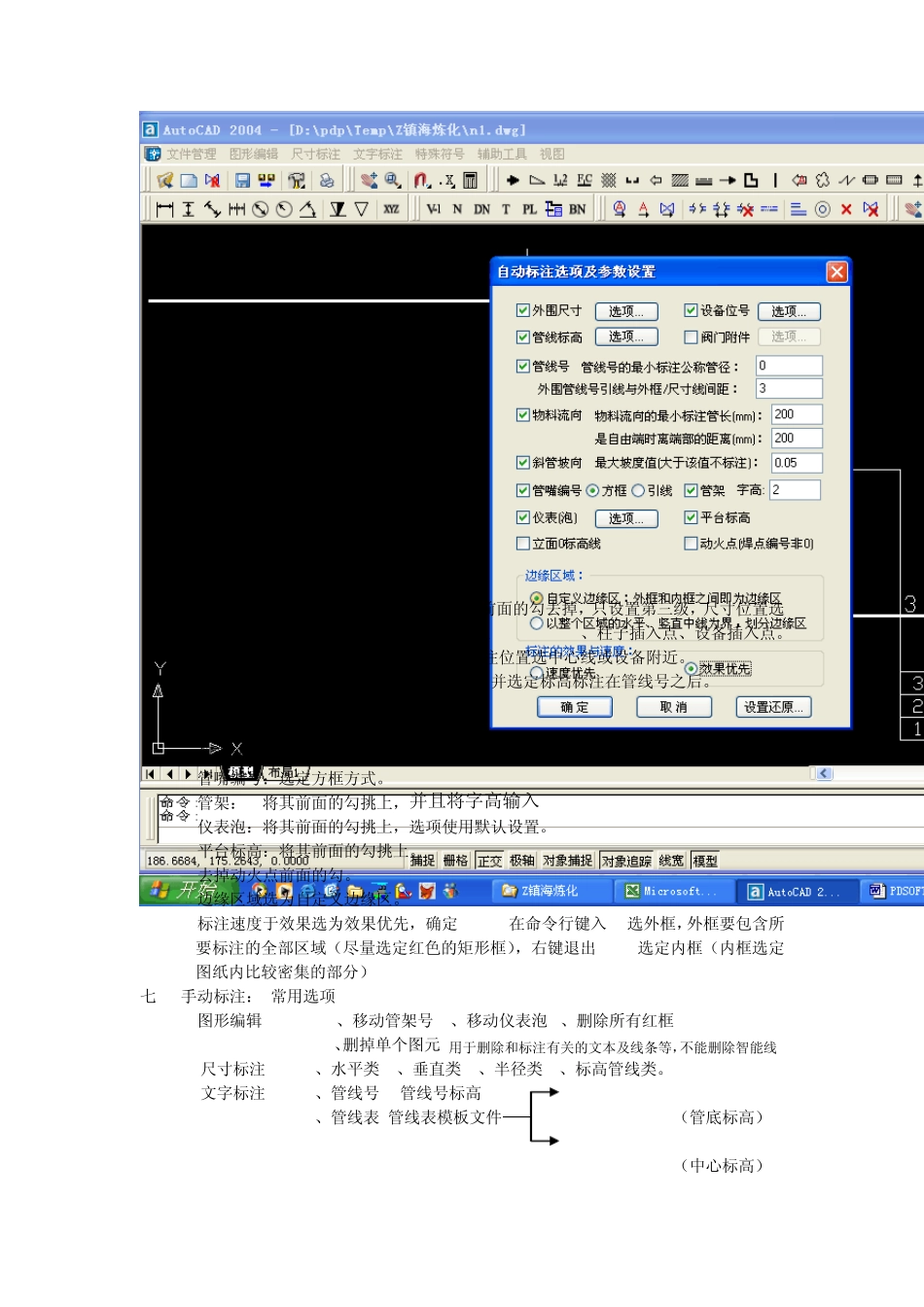
Task: Select the 方框 radio button
Action: click(x=592, y=490)
